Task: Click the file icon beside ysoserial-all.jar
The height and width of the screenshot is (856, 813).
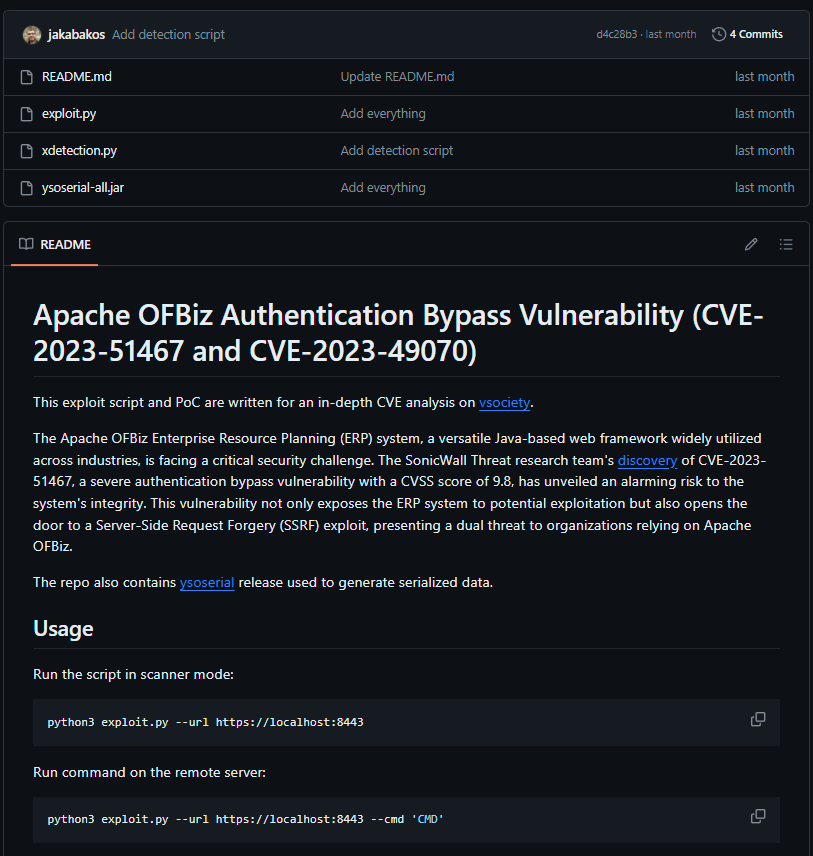Action: (27, 188)
